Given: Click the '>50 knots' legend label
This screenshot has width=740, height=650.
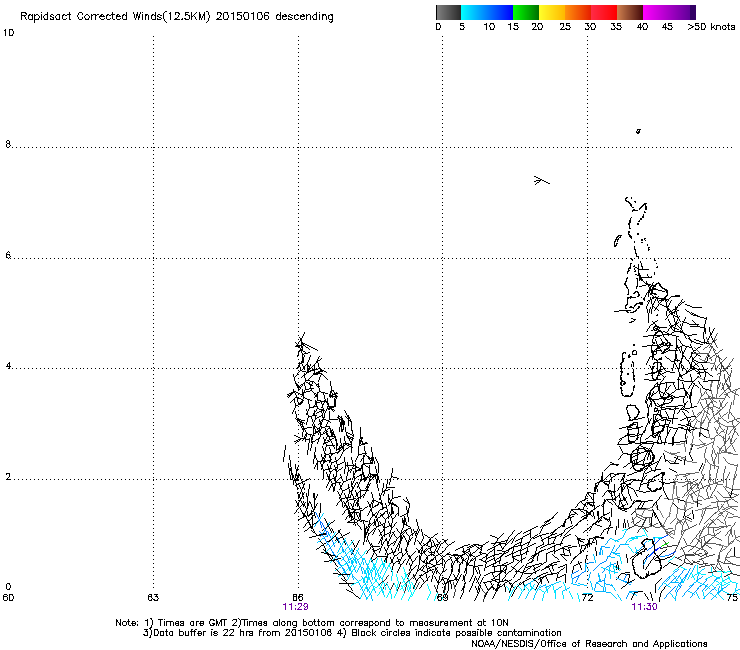Looking at the screenshot, I should tap(711, 27).
